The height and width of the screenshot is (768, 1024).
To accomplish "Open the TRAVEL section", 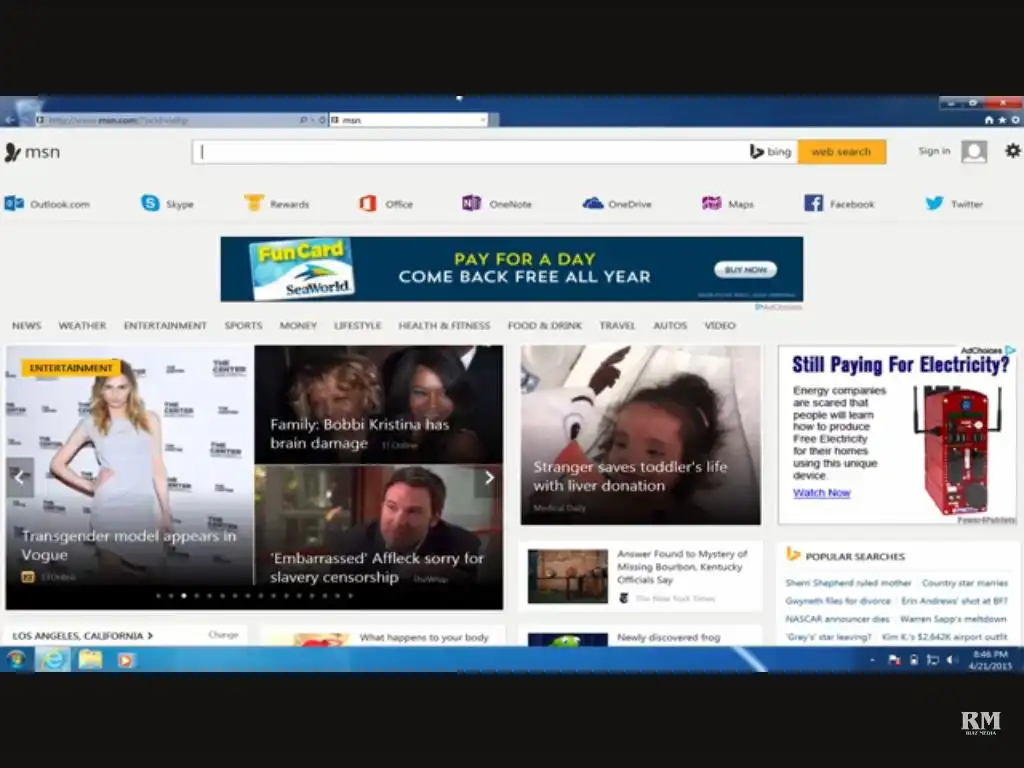I will [x=617, y=325].
